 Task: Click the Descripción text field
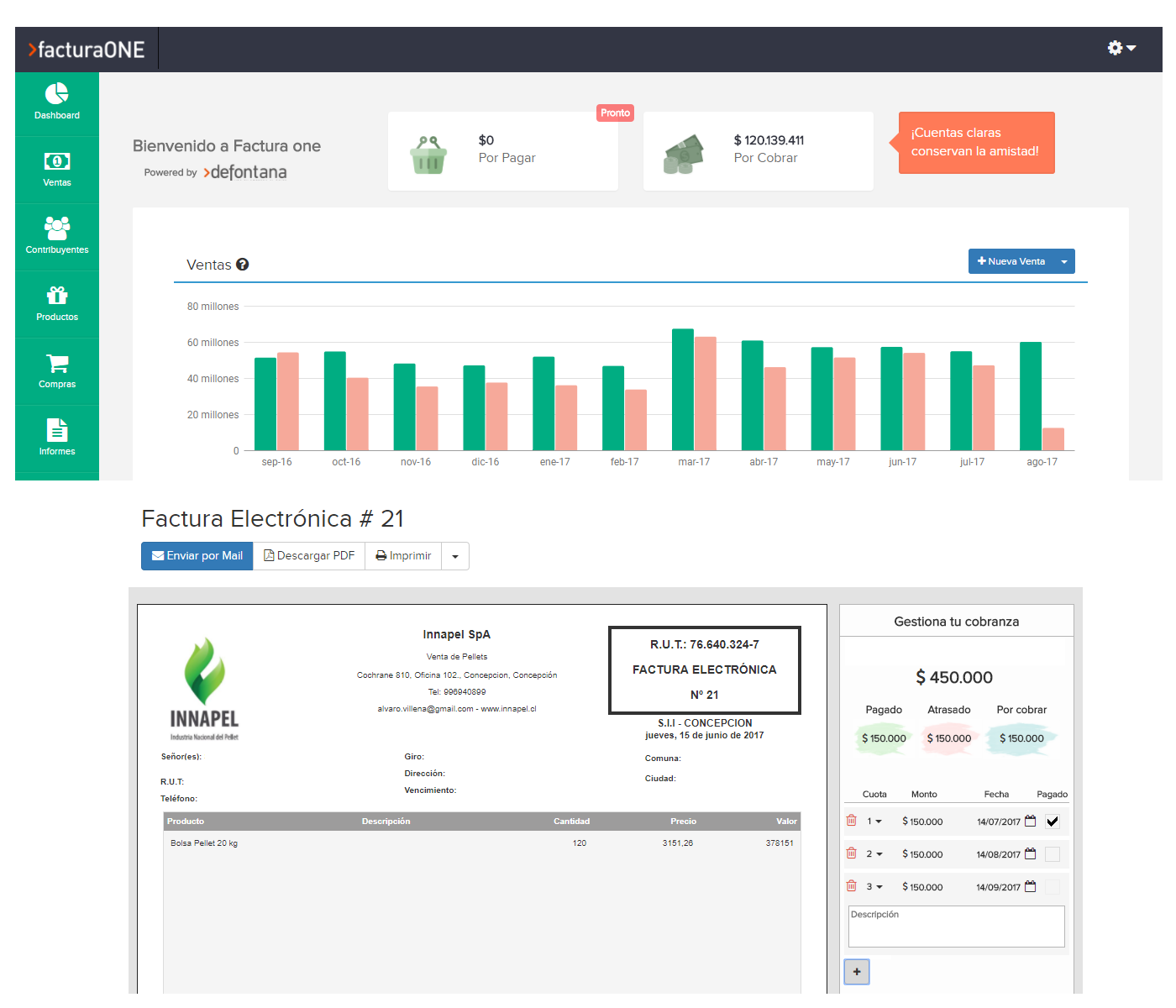coord(956,927)
